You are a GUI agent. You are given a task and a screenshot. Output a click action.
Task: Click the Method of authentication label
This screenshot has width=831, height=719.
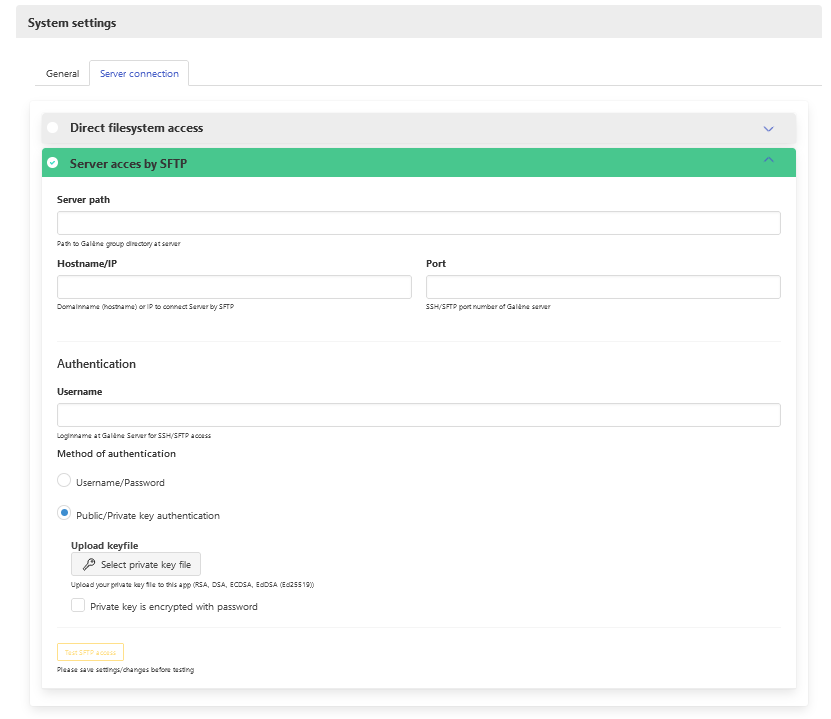point(116,454)
